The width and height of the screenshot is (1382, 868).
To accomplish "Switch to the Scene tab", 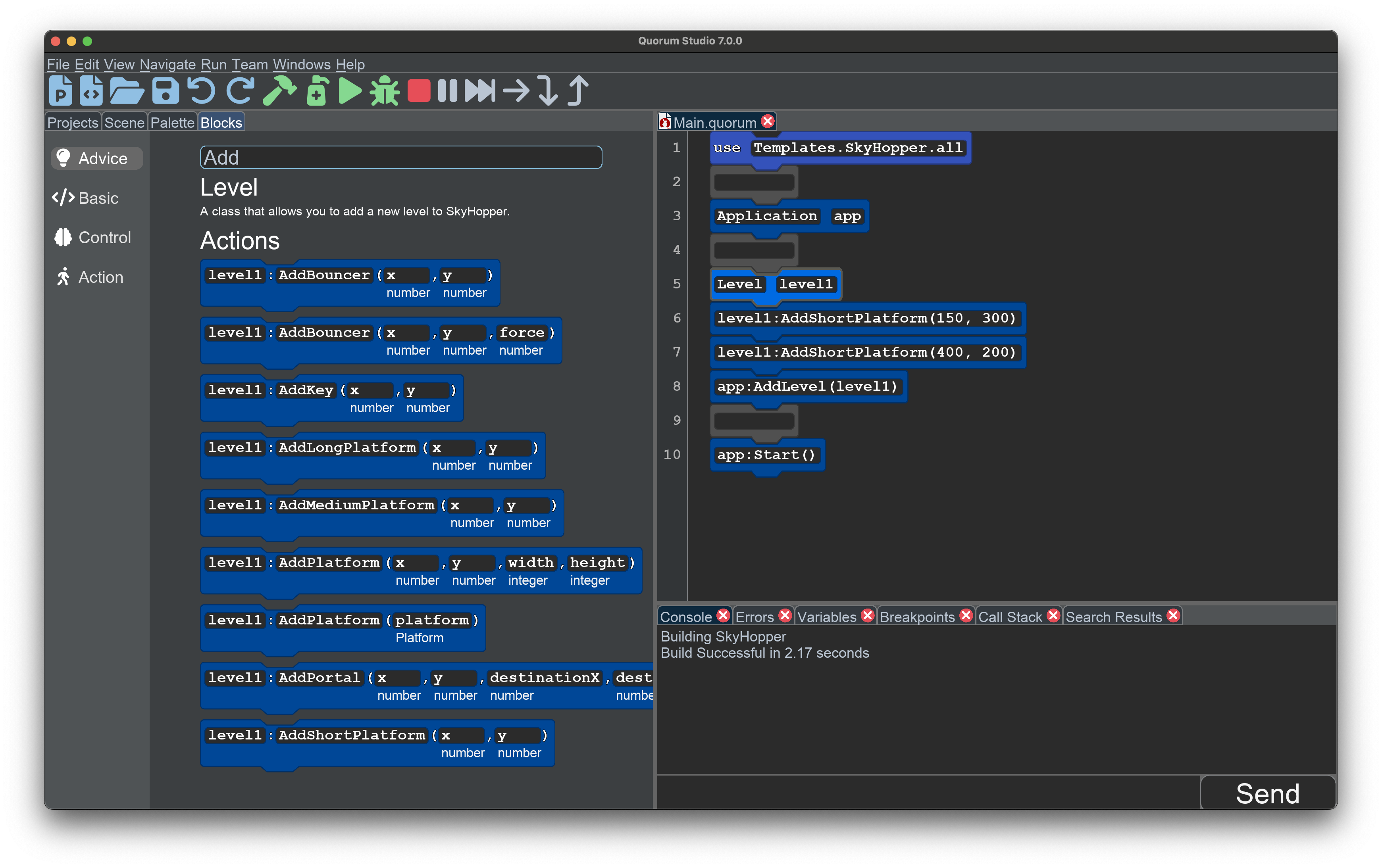I will 124,122.
